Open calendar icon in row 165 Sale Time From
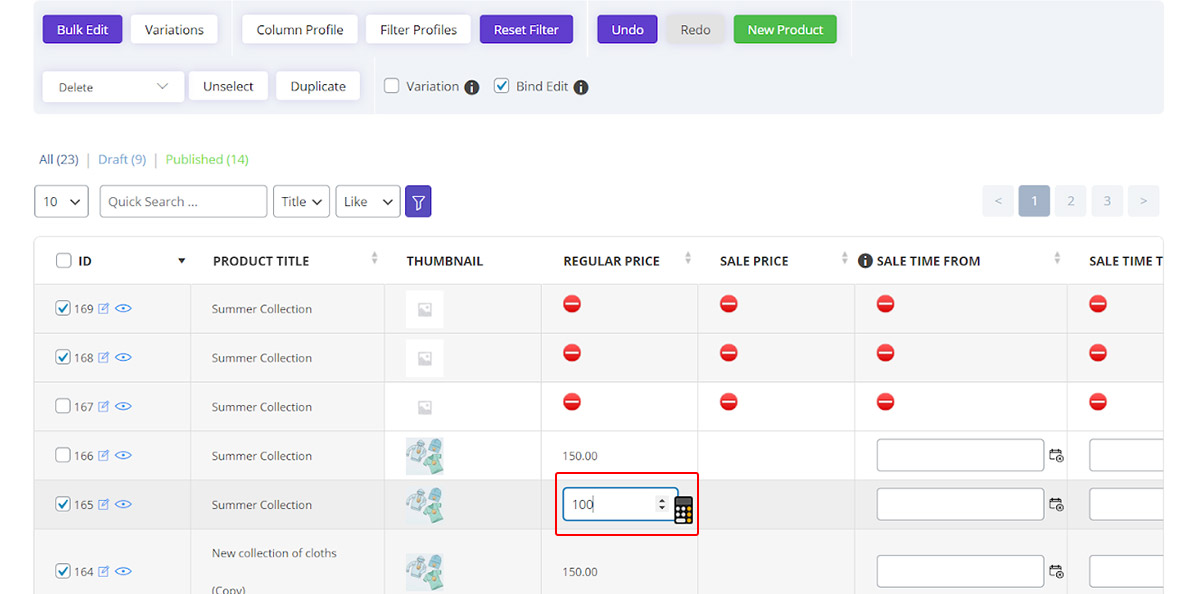Image resolution: width=1200 pixels, height=594 pixels. coord(1056,505)
